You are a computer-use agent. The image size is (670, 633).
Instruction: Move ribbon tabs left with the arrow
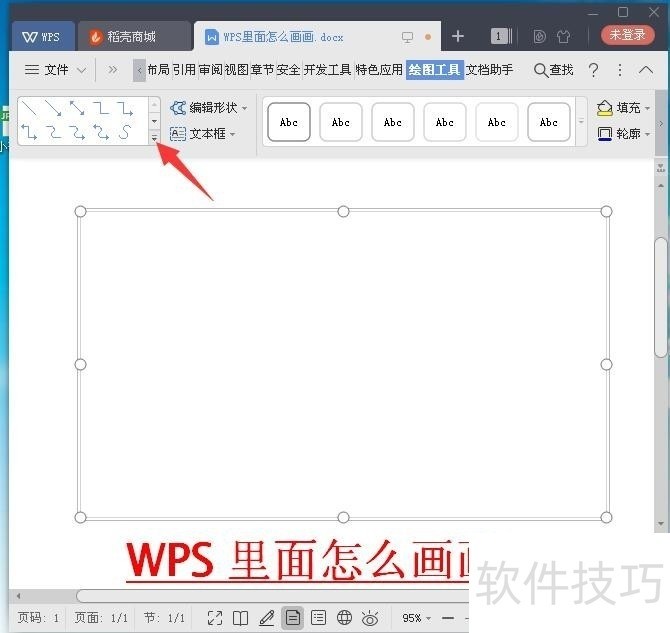point(139,70)
